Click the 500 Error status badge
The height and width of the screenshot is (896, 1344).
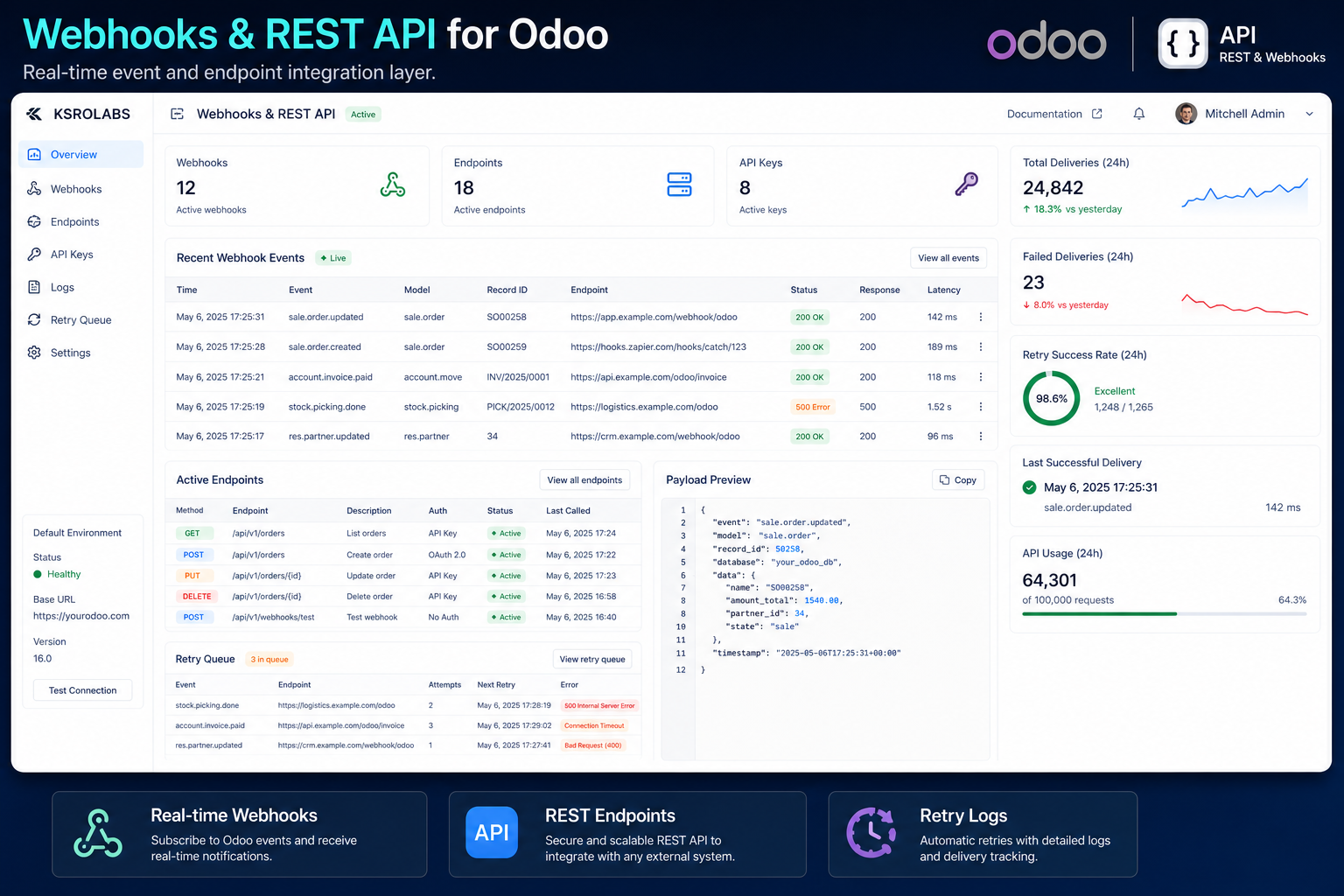pyautogui.click(x=813, y=407)
